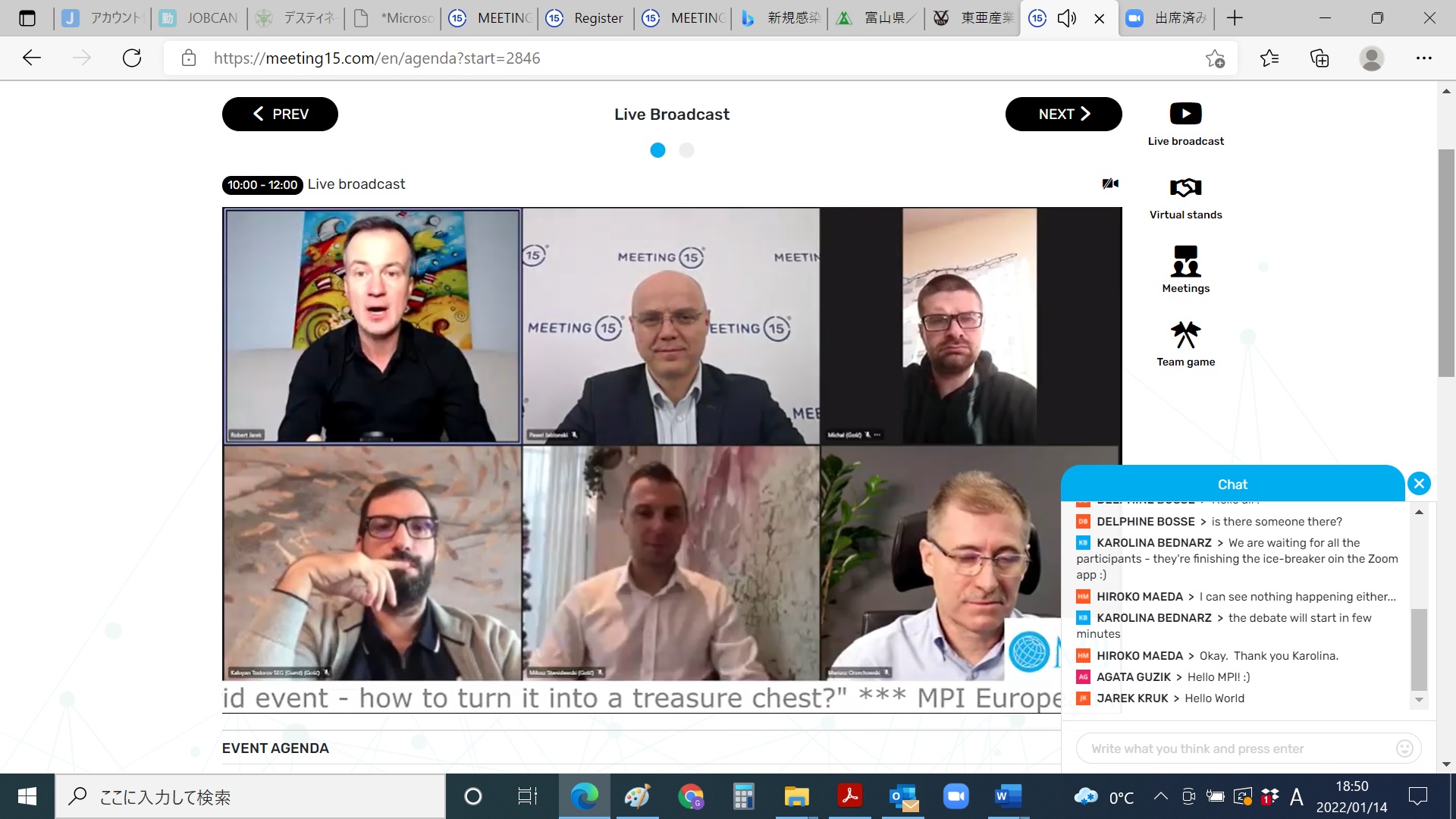Close the Chat panel
1456x819 pixels.
(x=1419, y=483)
